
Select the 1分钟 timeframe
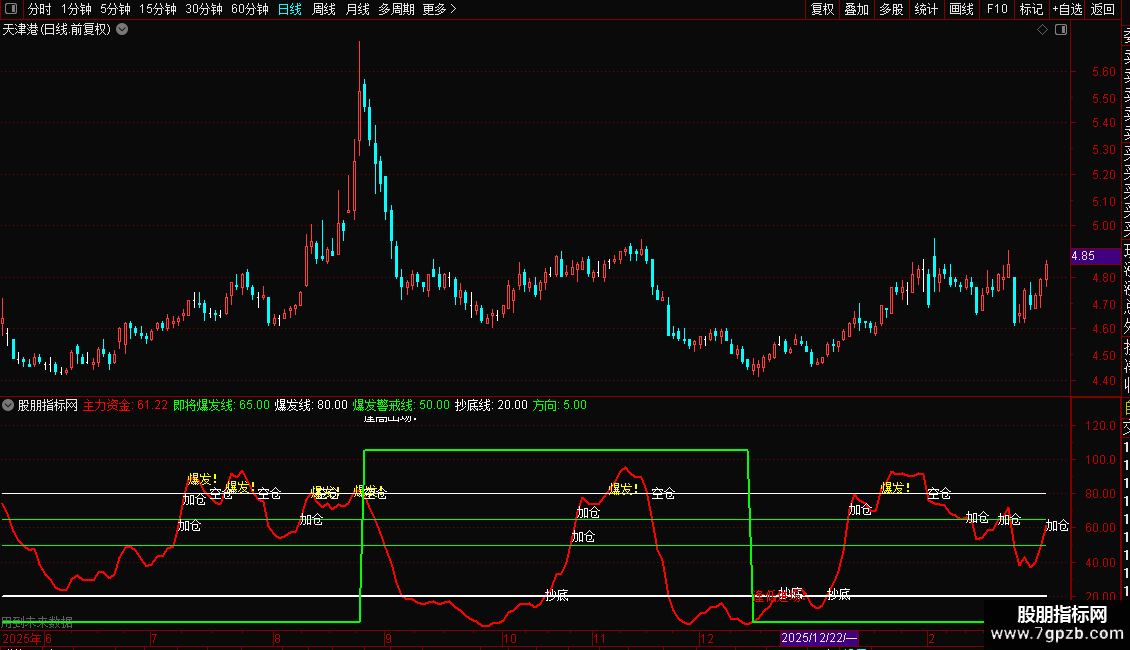[76, 9]
